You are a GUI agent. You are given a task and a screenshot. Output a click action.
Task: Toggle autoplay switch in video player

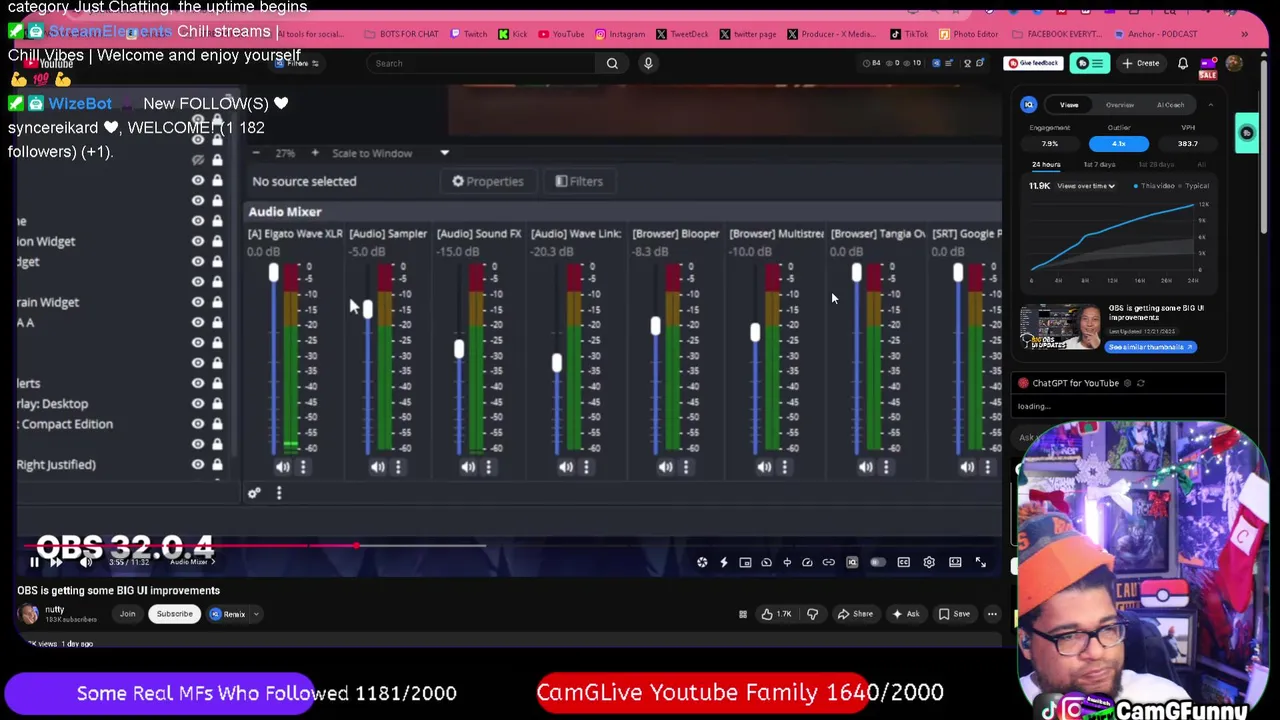877,563
